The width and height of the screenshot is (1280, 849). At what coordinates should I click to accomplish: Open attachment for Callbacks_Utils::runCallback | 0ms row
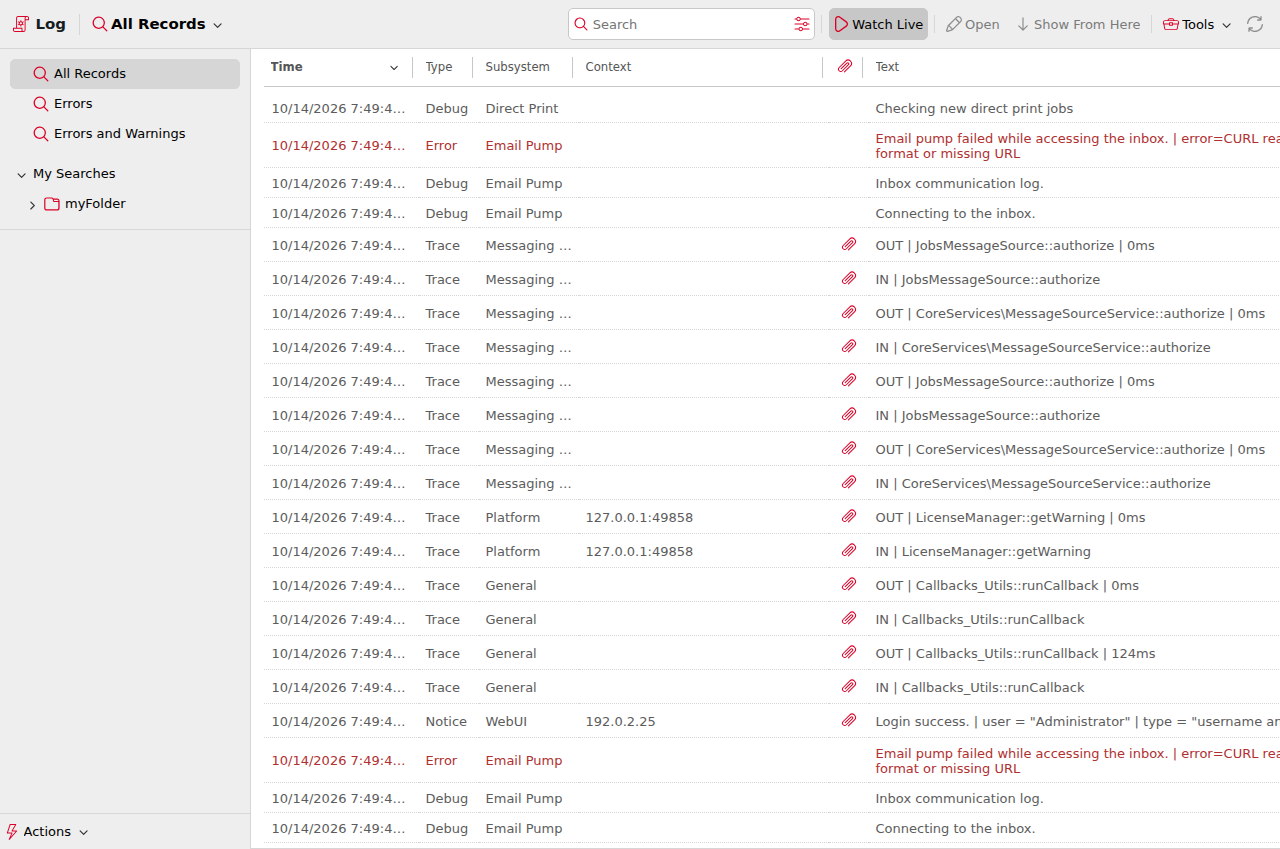pyautogui.click(x=849, y=585)
